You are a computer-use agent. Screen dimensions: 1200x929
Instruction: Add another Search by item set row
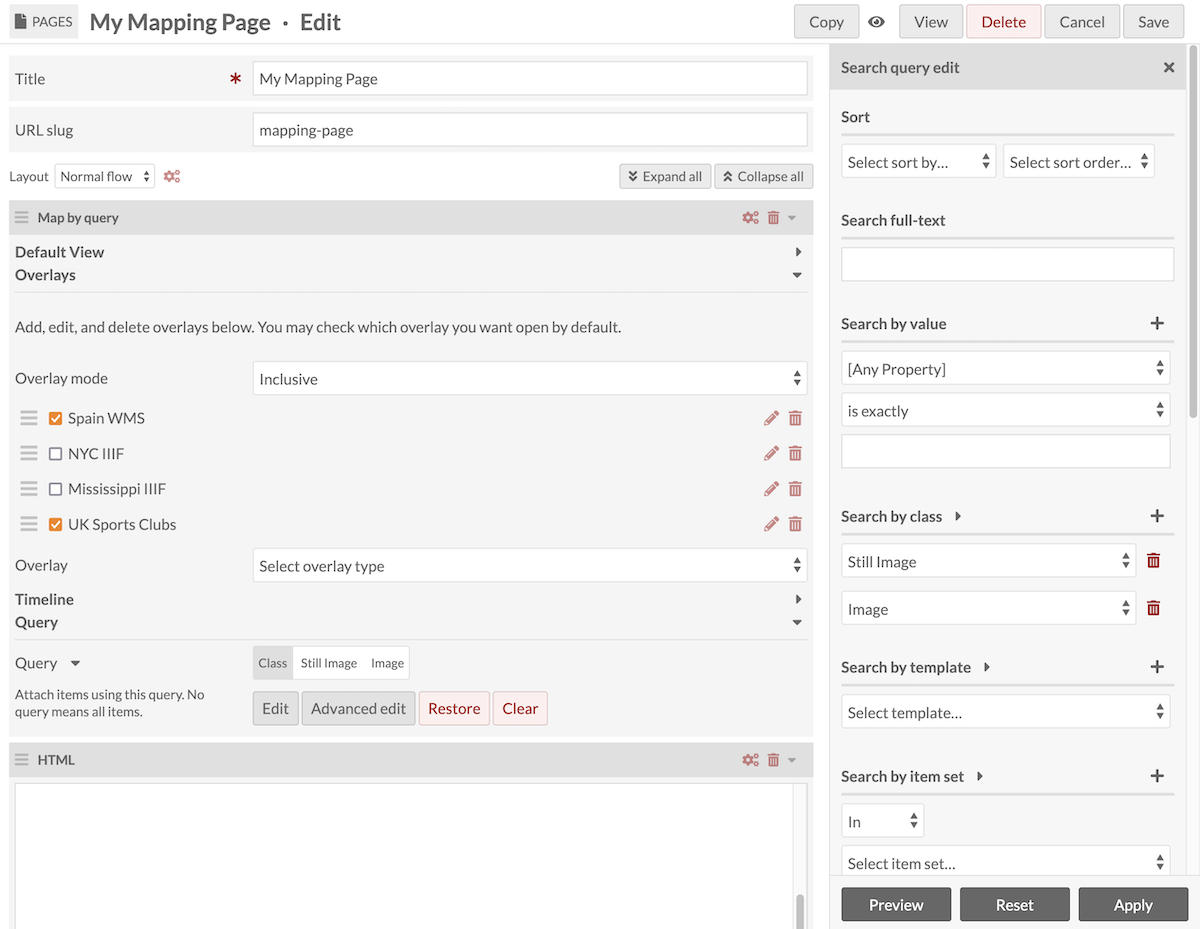pyautogui.click(x=1157, y=776)
